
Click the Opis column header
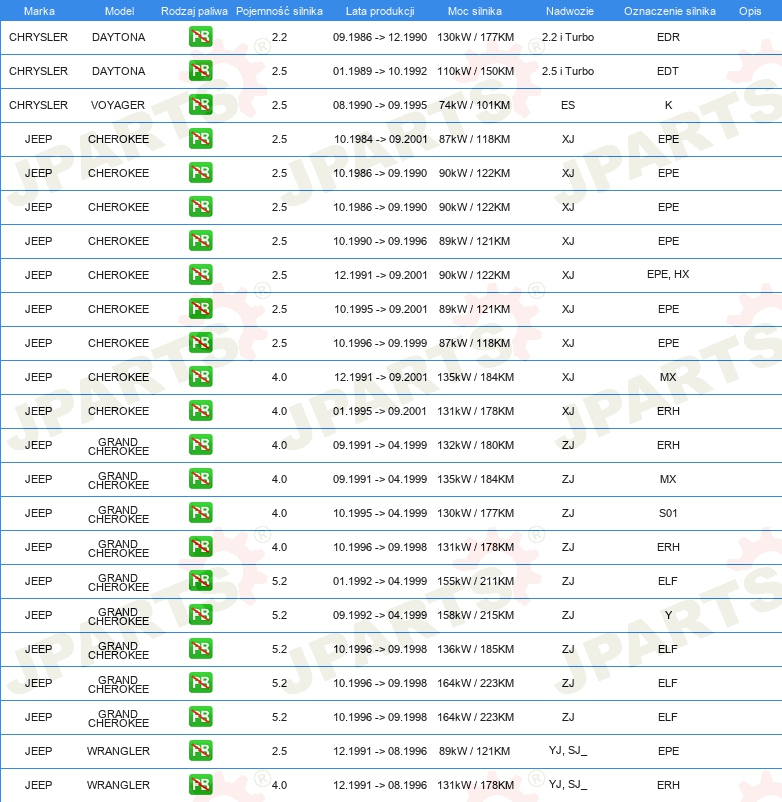749,10
